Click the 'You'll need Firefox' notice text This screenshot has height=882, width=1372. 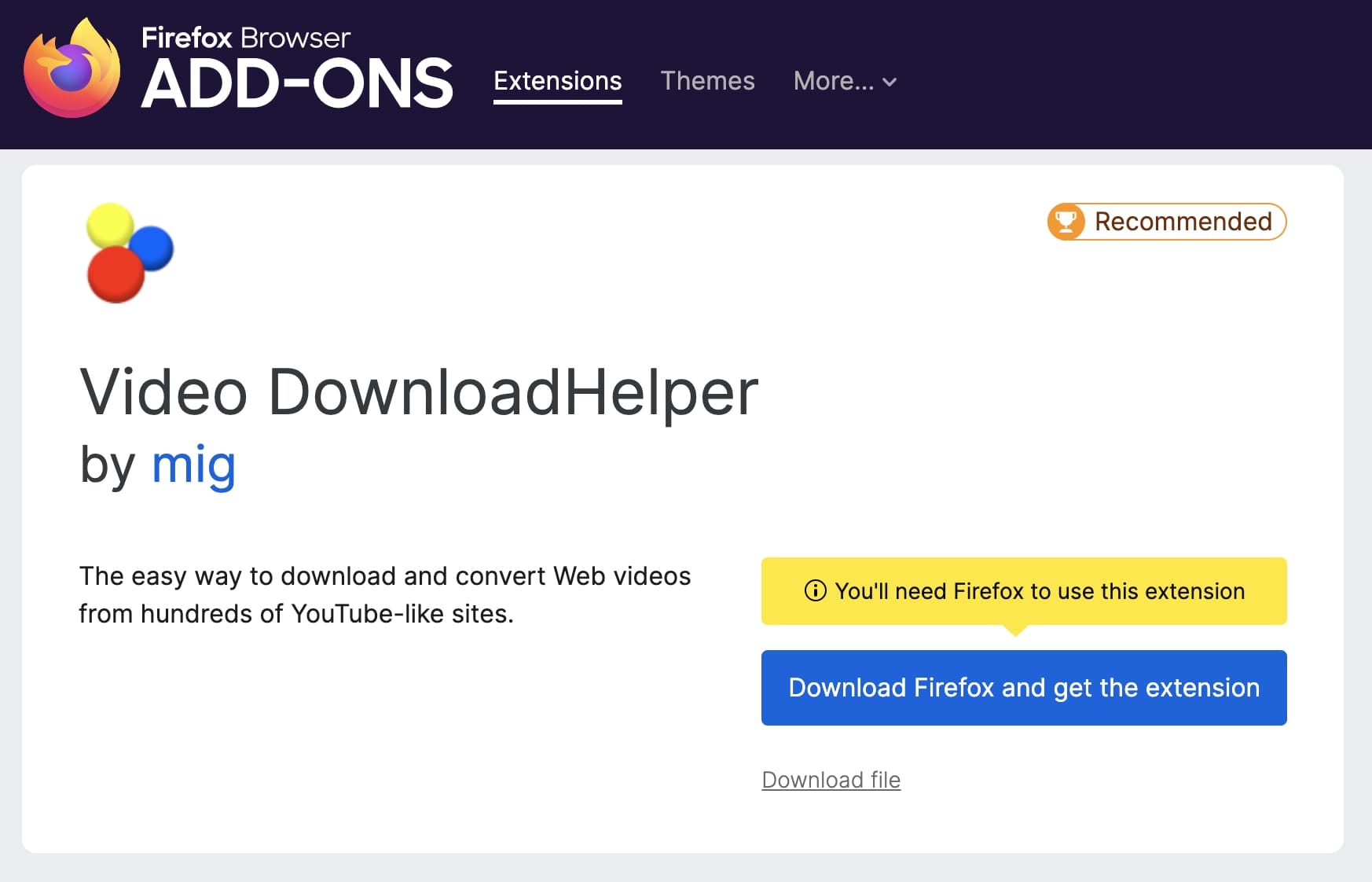1039,591
